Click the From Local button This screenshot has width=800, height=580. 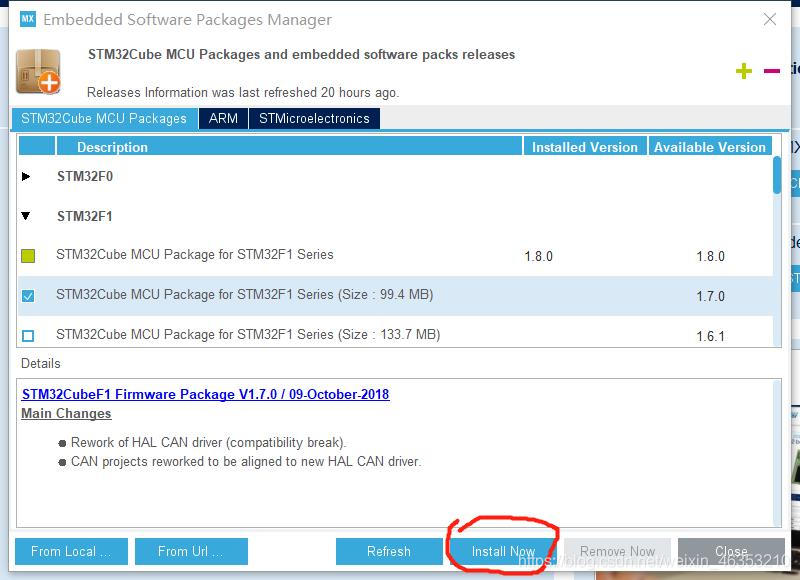(71, 551)
